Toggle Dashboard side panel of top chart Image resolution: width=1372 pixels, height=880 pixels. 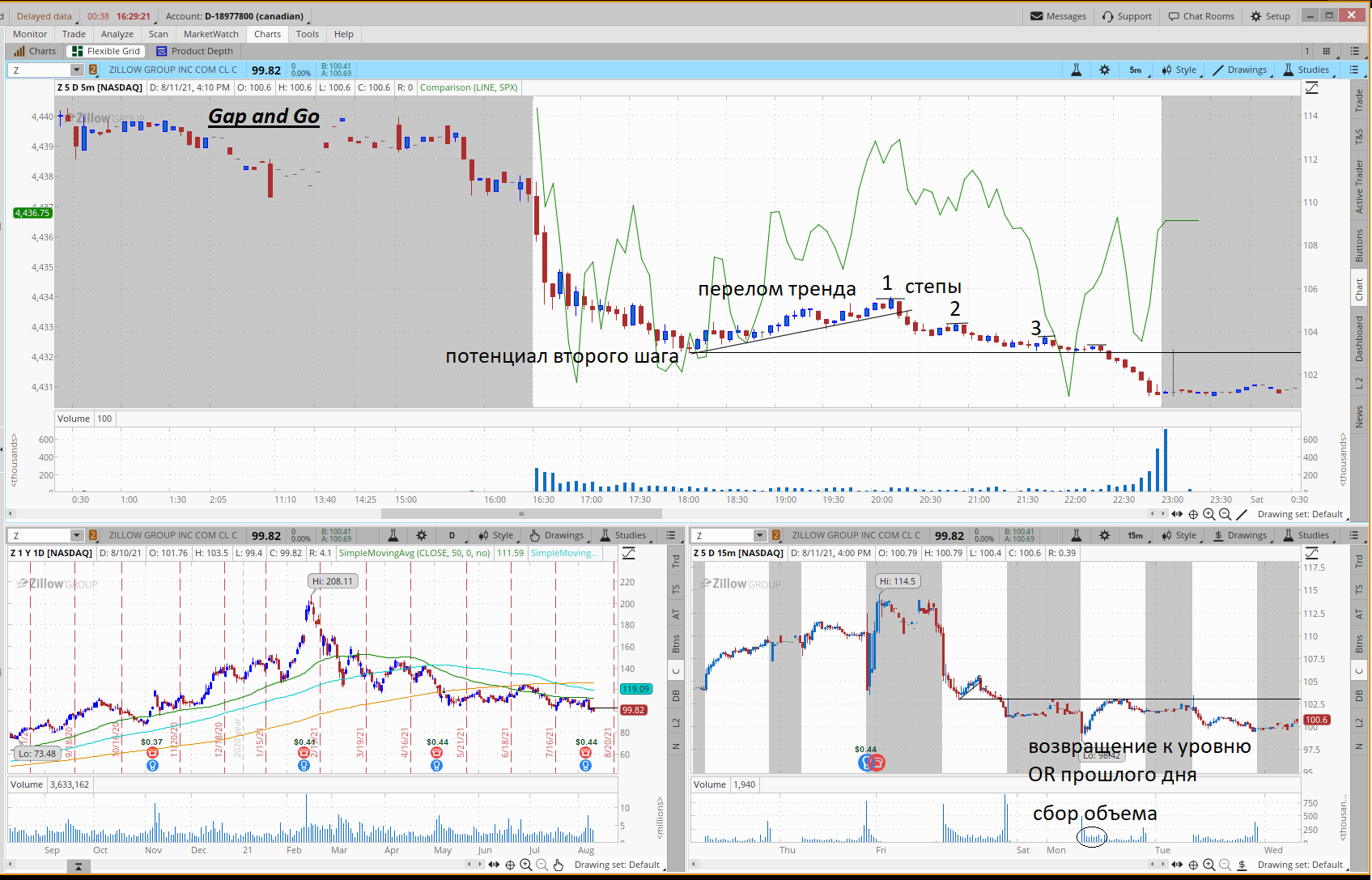point(1359,338)
